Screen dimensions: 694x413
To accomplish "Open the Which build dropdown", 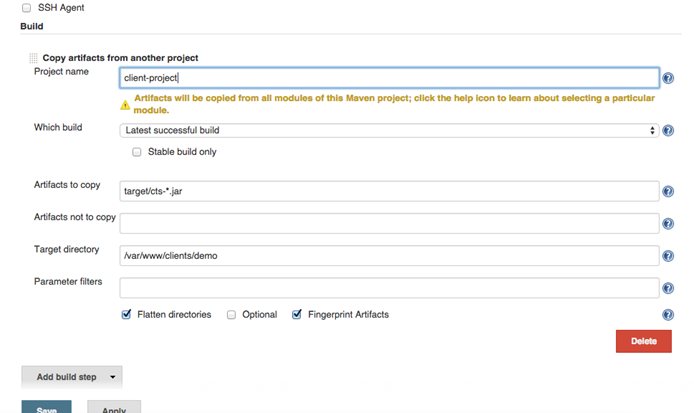I will click(388, 130).
